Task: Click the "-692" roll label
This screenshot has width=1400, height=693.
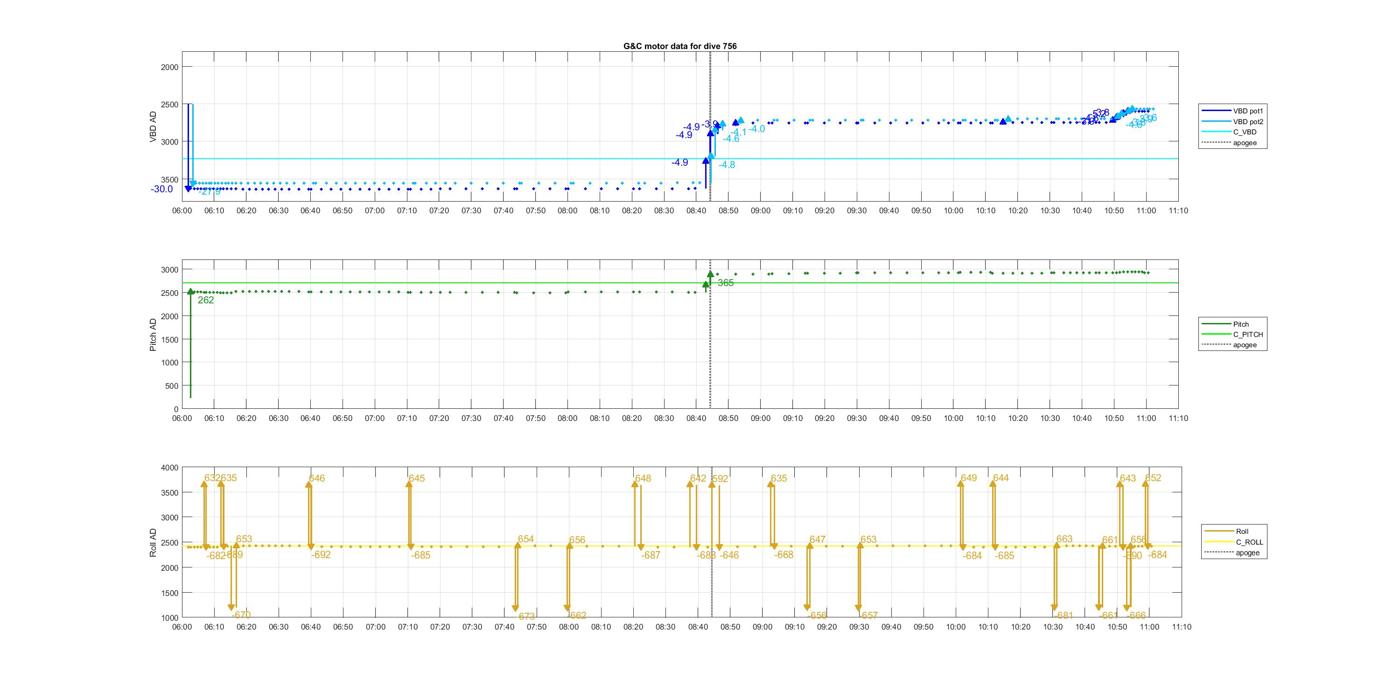Action: pyautogui.click(x=321, y=554)
